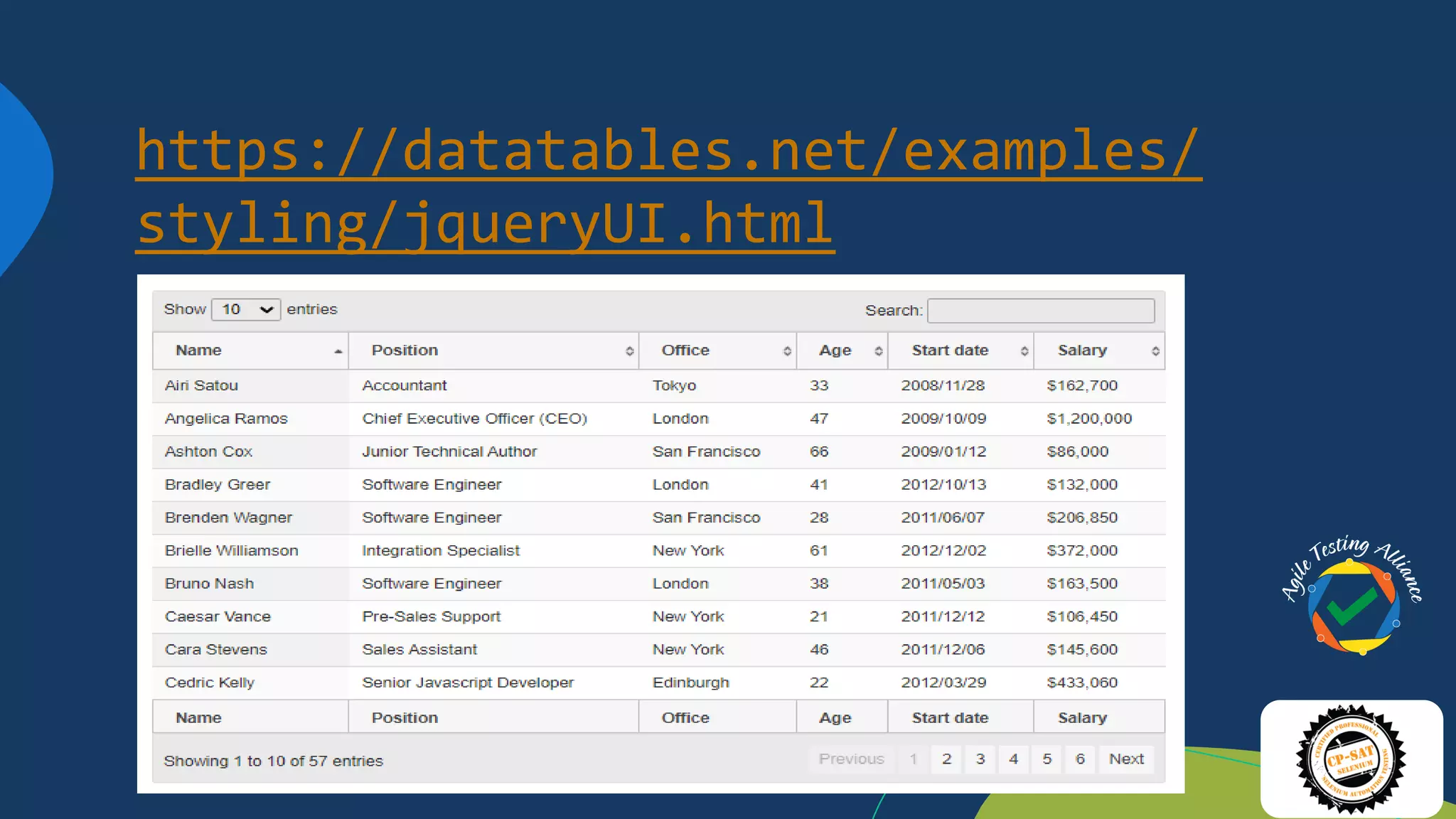Select the Cedric Kelly name cell
This screenshot has height=819, width=1456.
tap(250, 682)
